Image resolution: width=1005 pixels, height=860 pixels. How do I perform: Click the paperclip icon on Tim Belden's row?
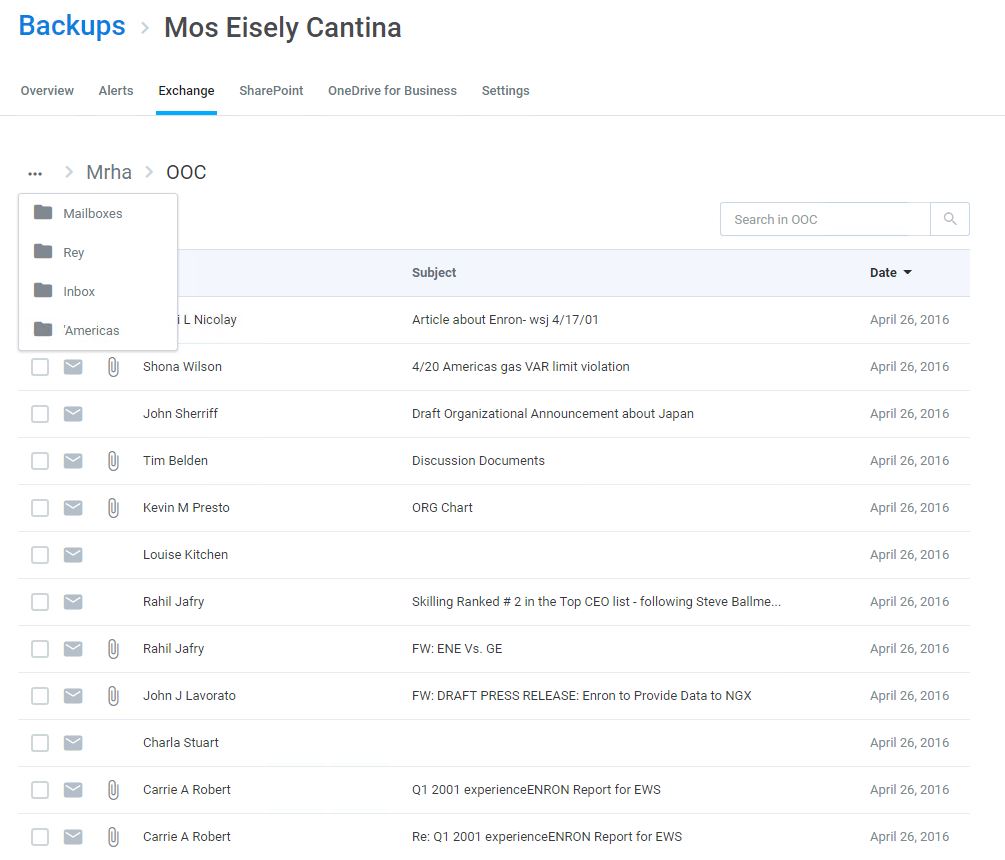click(x=113, y=461)
